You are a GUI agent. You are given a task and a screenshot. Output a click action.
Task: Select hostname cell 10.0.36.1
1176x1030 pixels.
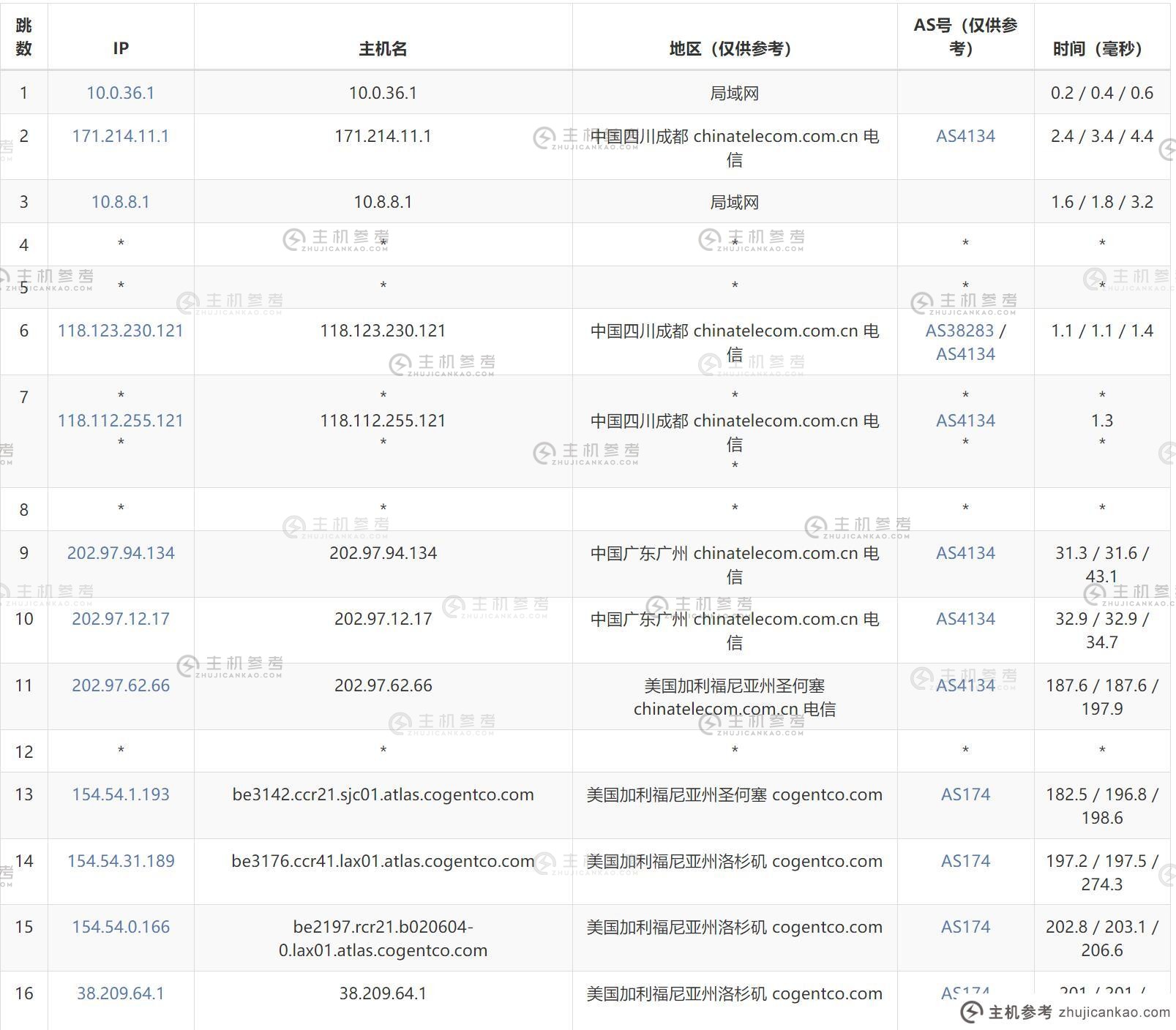click(383, 93)
